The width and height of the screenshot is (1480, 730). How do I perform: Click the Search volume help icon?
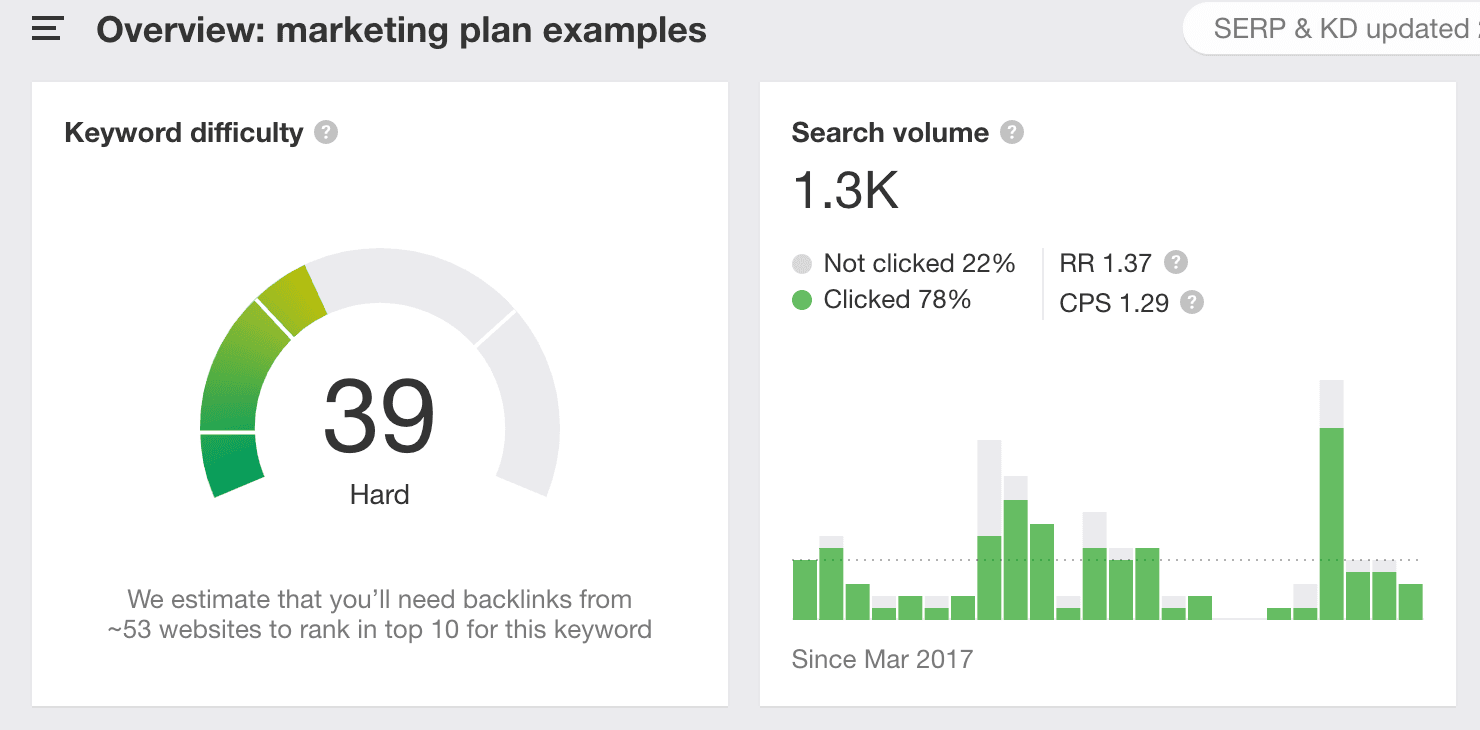(x=1012, y=132)
